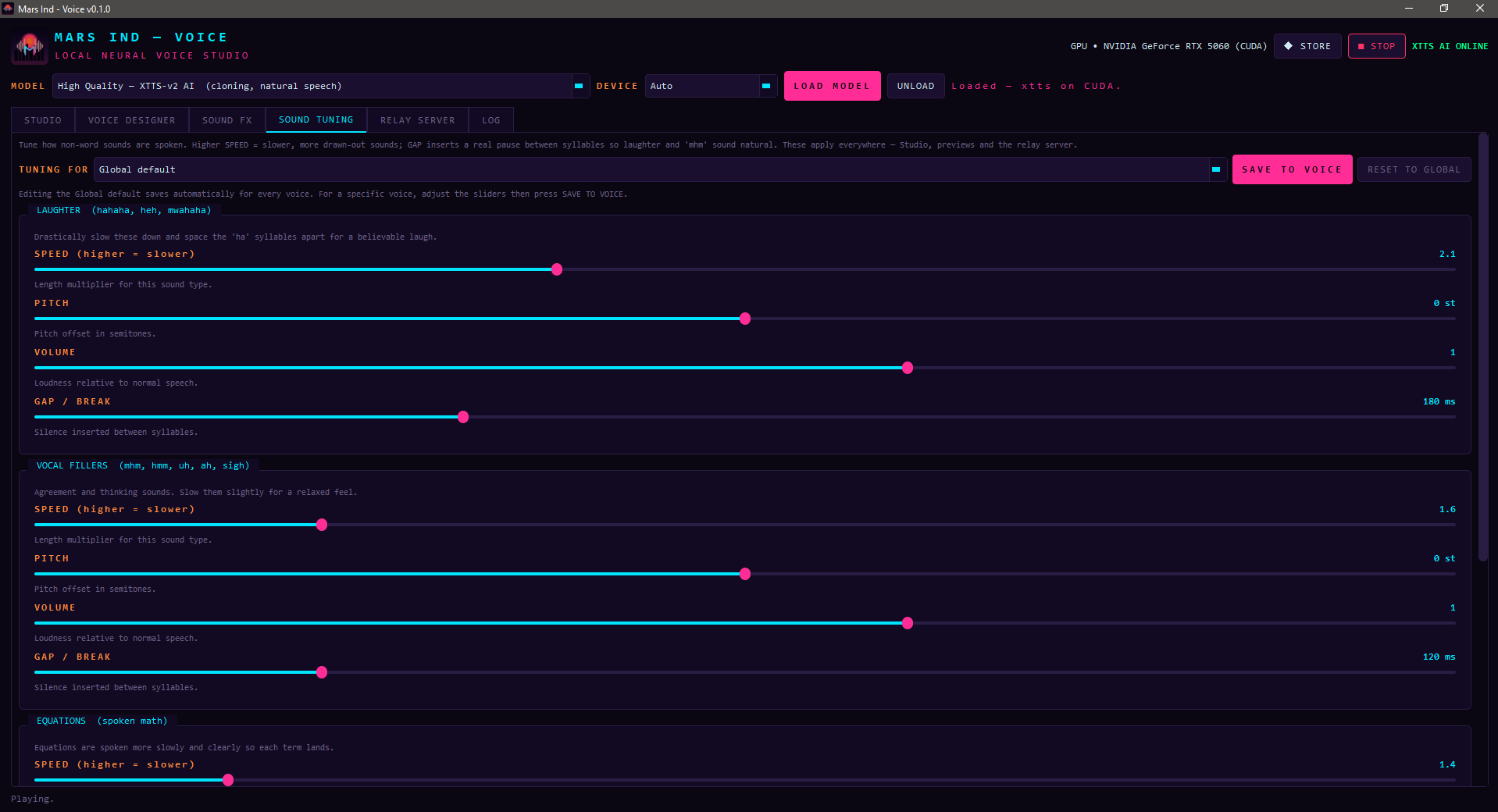1498x812 pixels.
Task: Switch to the Log tab
Action: coord(490,120)
